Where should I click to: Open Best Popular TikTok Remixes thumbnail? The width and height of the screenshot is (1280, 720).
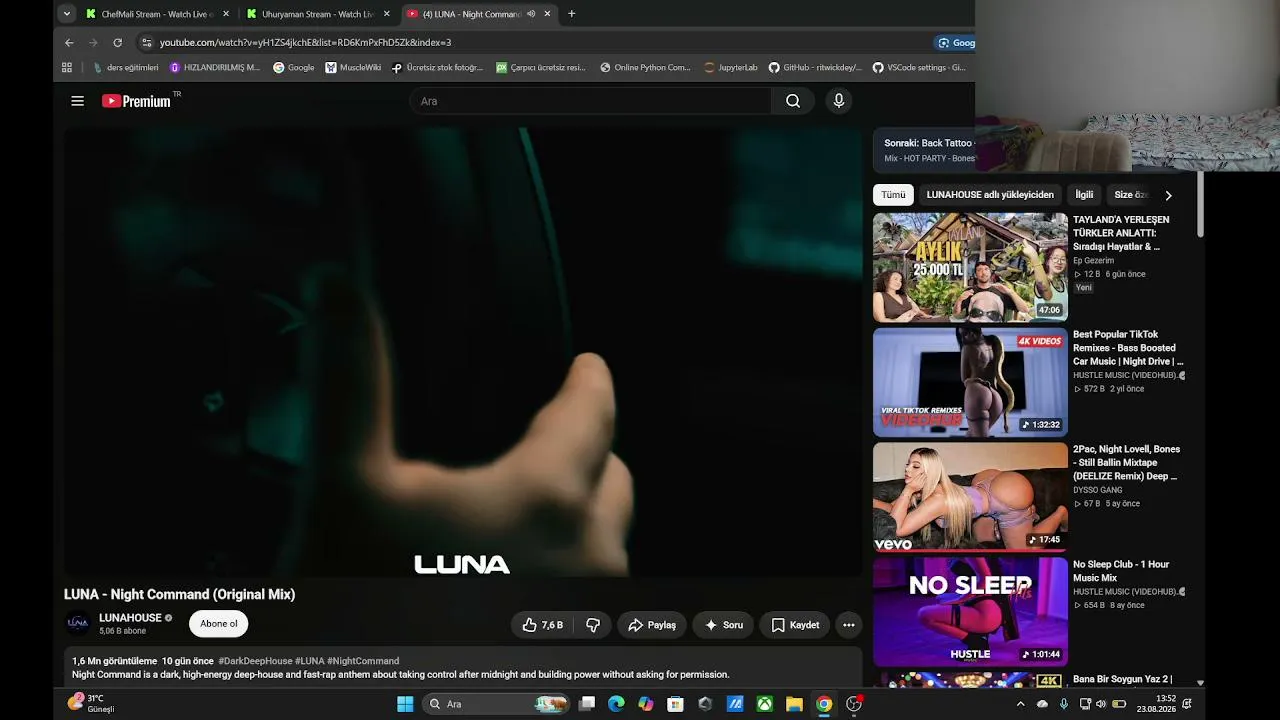[970, 382]
